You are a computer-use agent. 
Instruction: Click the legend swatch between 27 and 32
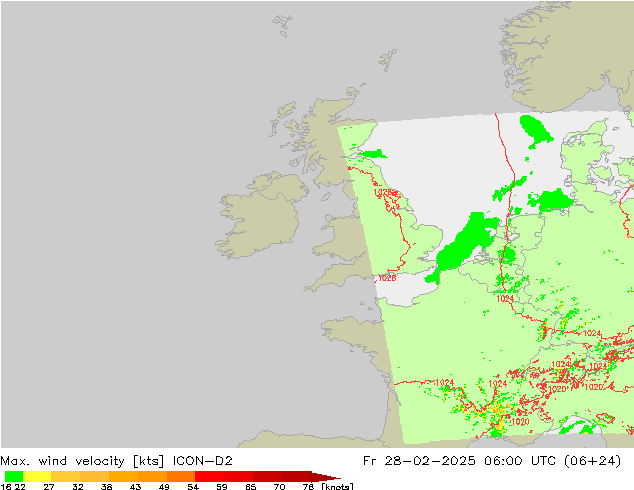(x=66, y=476)
